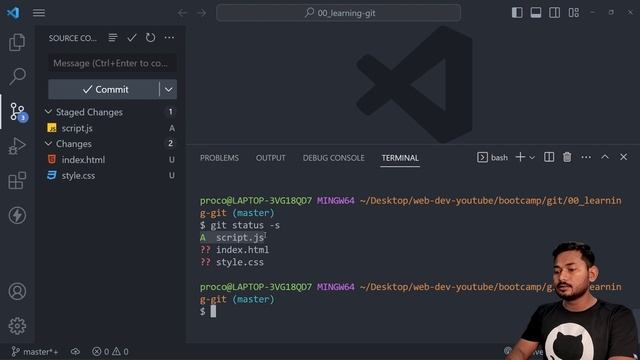Screen dimensions: 640x360
Task: Open the Explorer view in activity bar
Action: 17,42
